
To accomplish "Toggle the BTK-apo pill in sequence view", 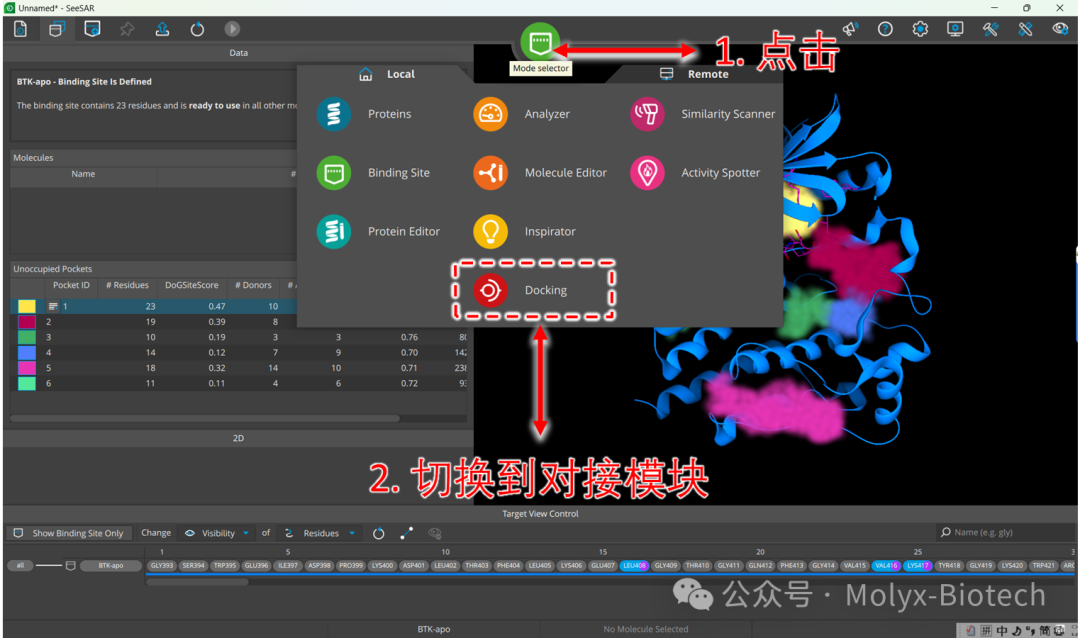I will 111,566.
